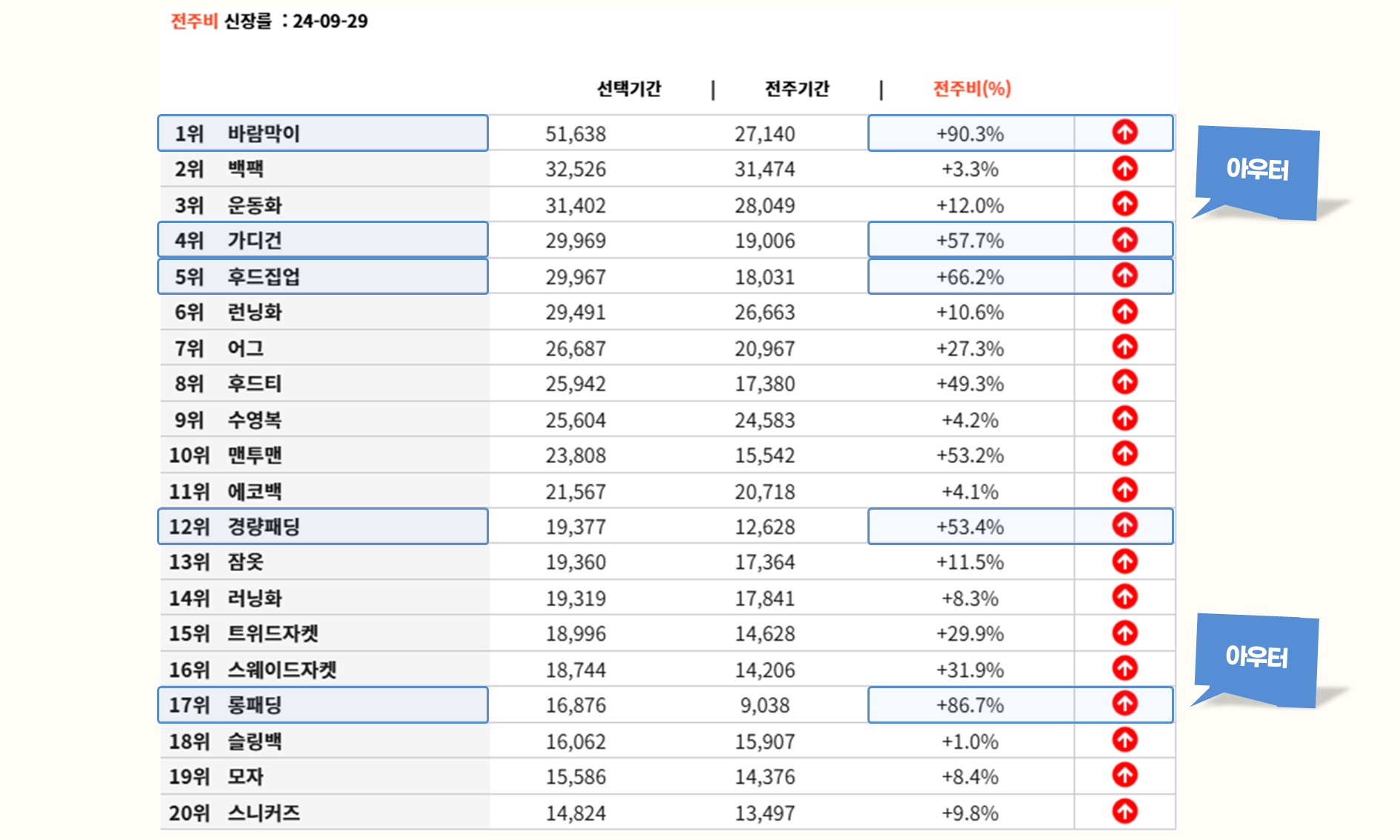
Task: Select the 선택기간 column header
Action: 629,89
